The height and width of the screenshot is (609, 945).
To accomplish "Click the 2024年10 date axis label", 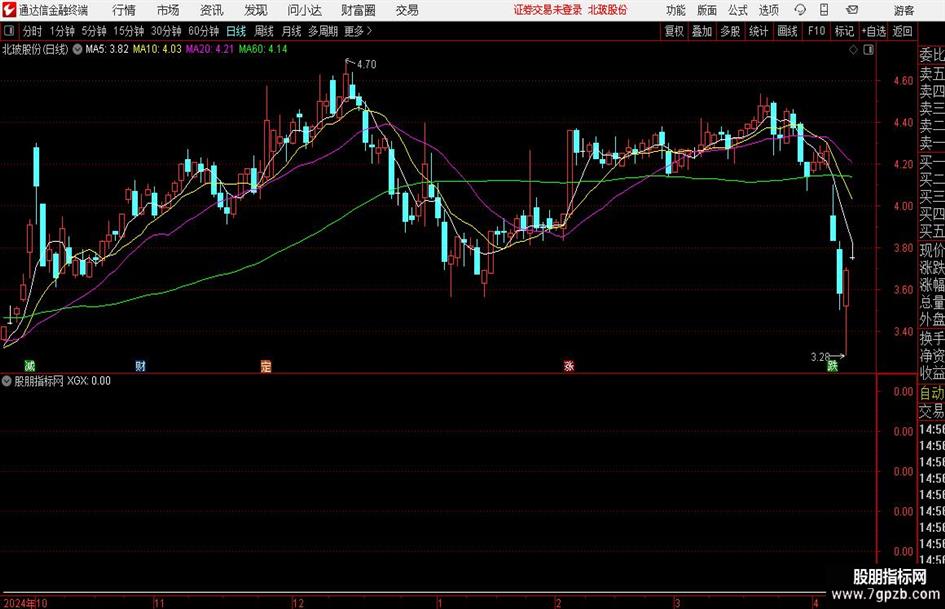I will [25, 603].
